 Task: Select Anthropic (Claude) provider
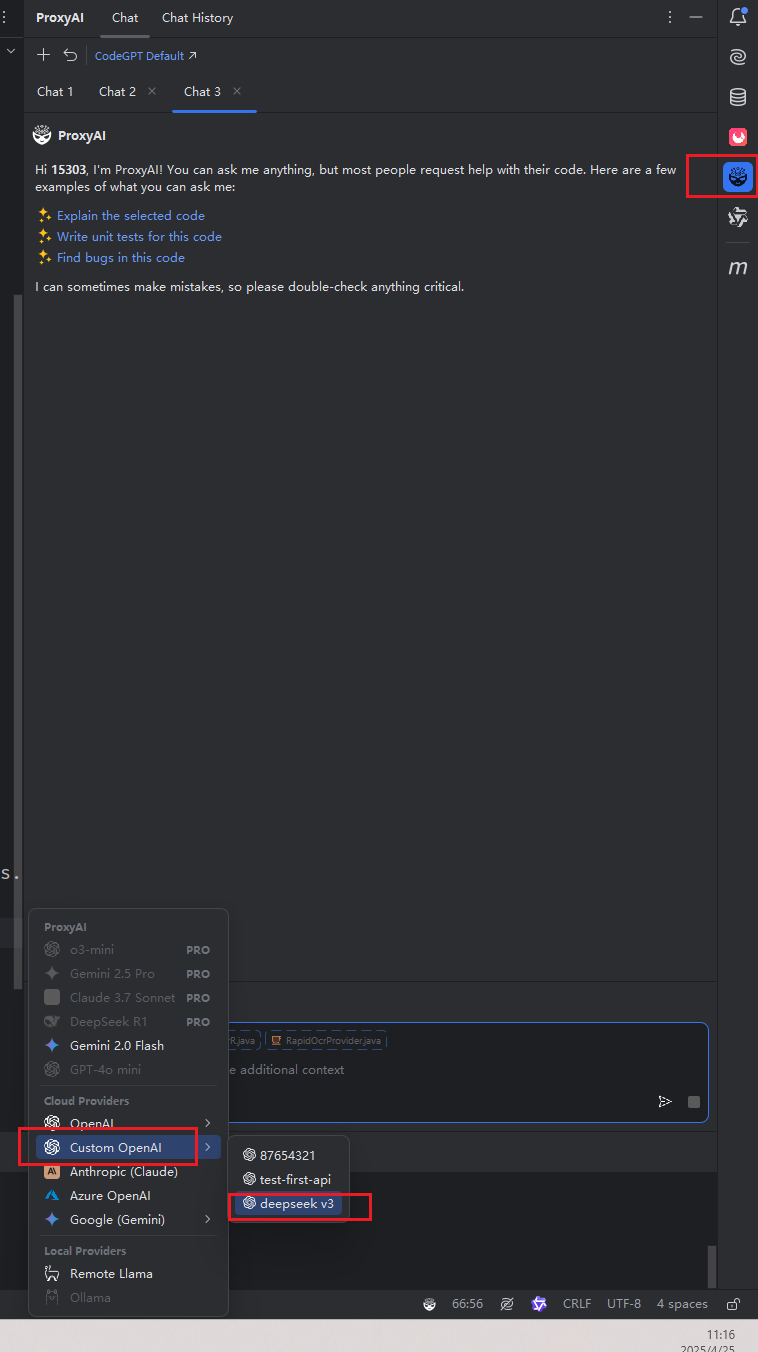pos(128,1172)
